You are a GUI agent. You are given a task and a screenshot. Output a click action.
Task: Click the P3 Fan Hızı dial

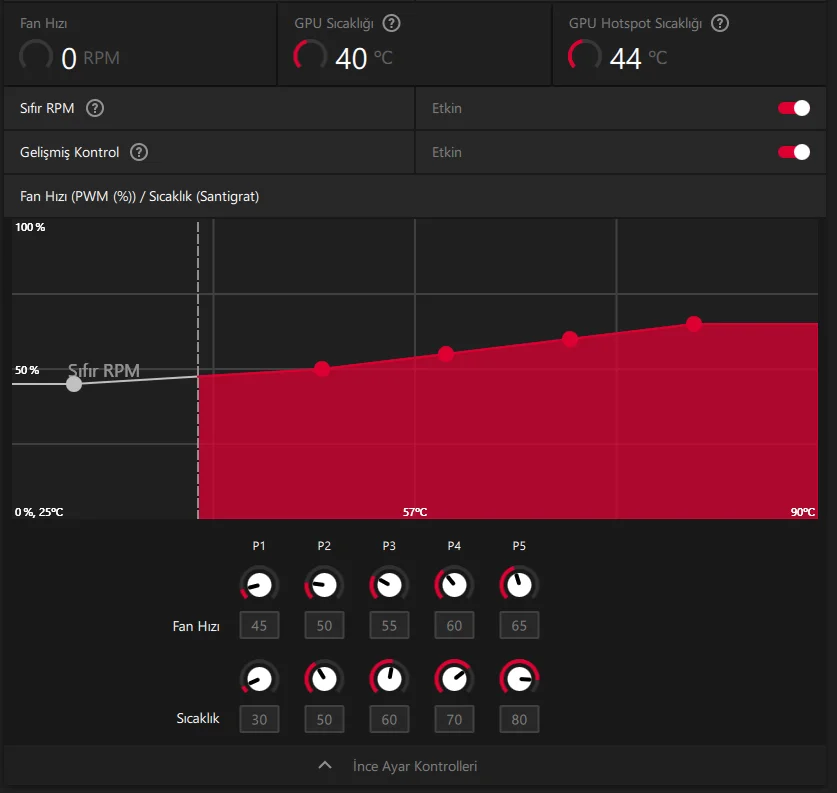[x=389, y=585]
